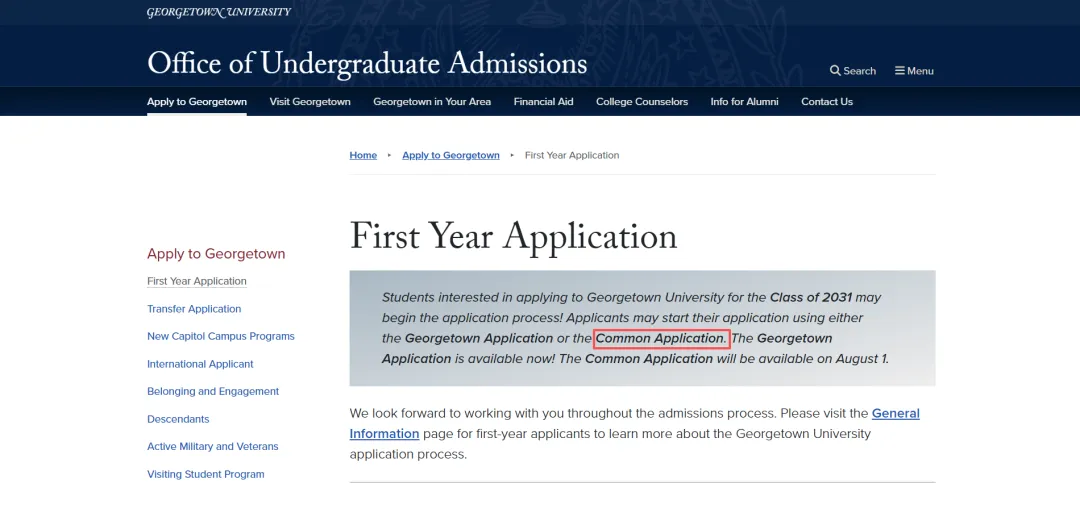Click the Search magnifier icon
1080x517 pixels.
(835, 70)
